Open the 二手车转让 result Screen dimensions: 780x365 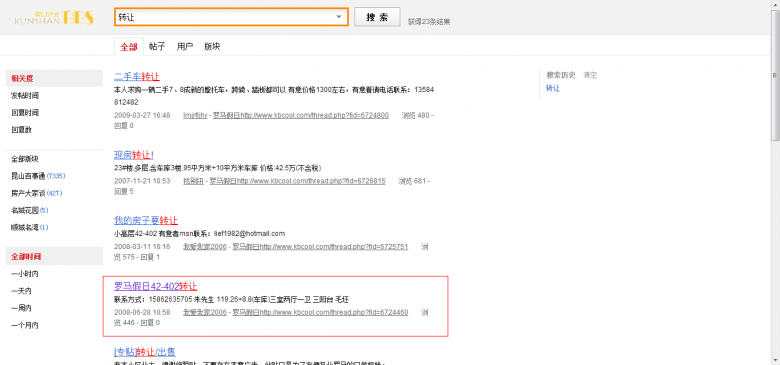[137, 77]
